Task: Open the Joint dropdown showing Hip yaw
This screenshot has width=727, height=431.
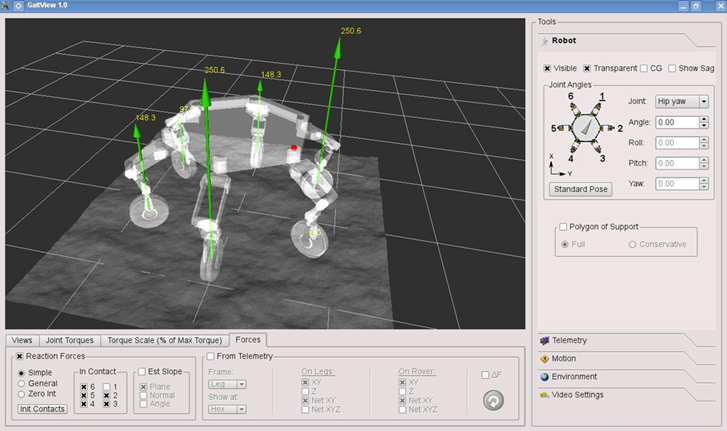Action: point(682,101)
